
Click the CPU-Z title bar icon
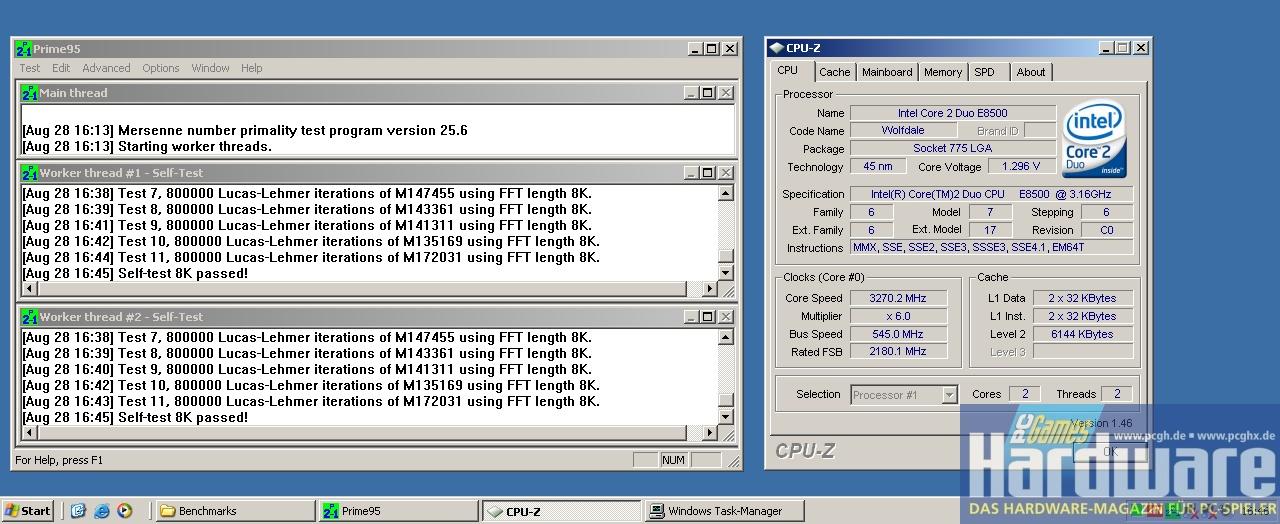(776, 47)
